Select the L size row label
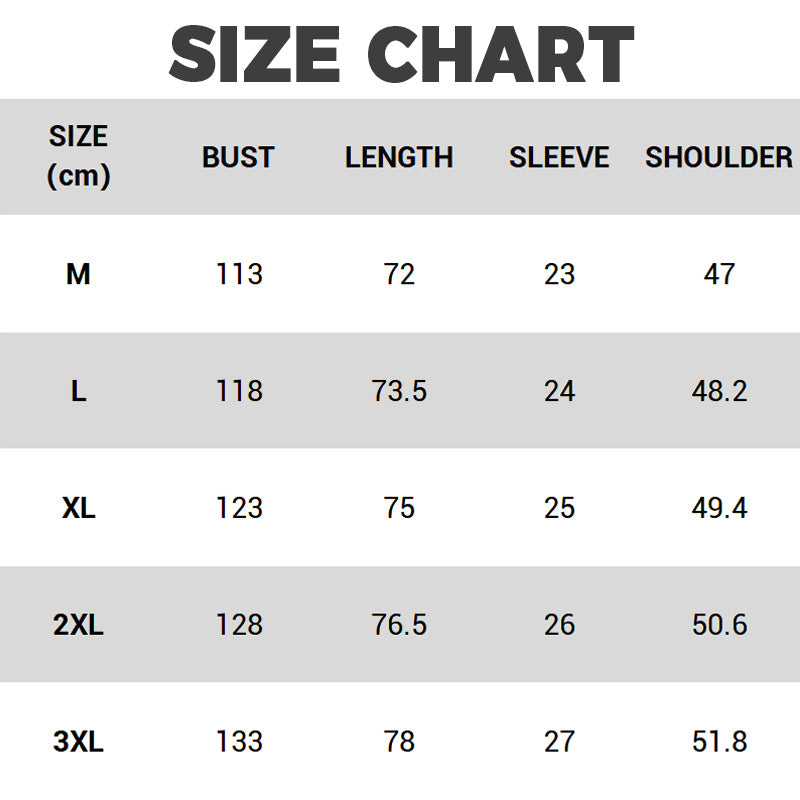Viewport: 800px width, 800px height. coord(78,391)
